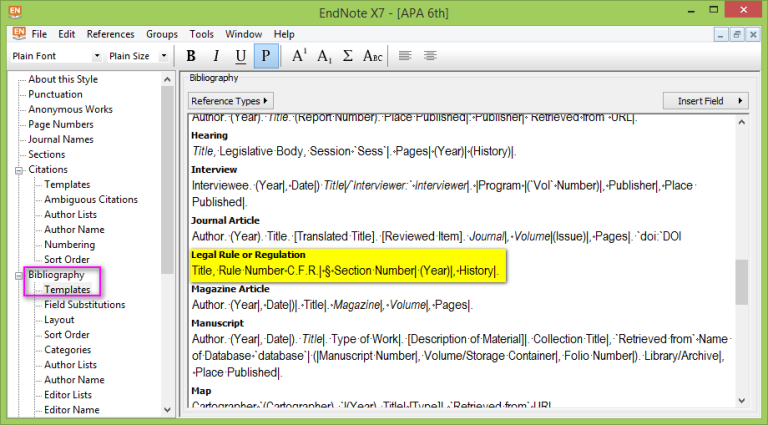Click the left align text icon

pos(405,56)
